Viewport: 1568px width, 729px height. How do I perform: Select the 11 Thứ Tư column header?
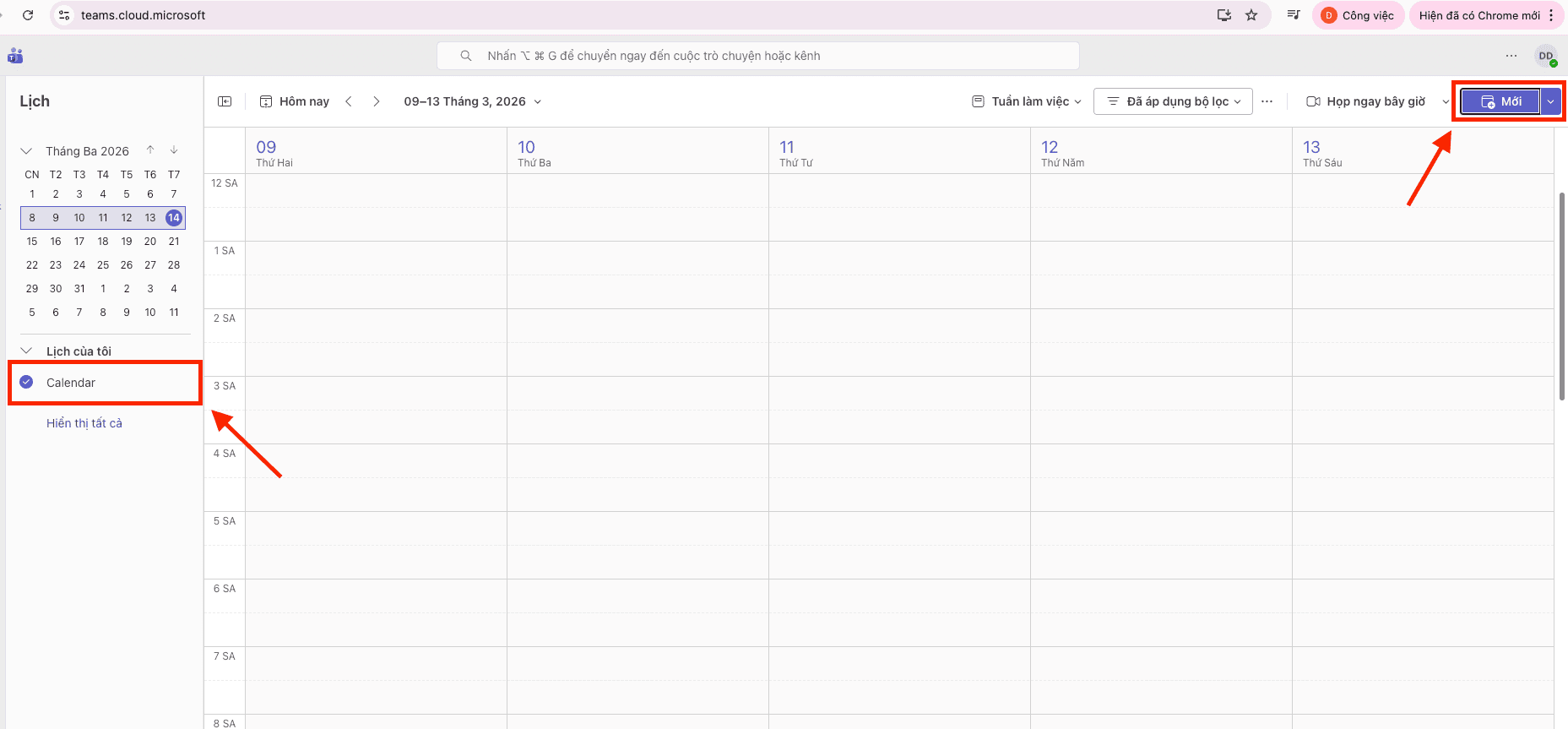(x=899, y=152)
